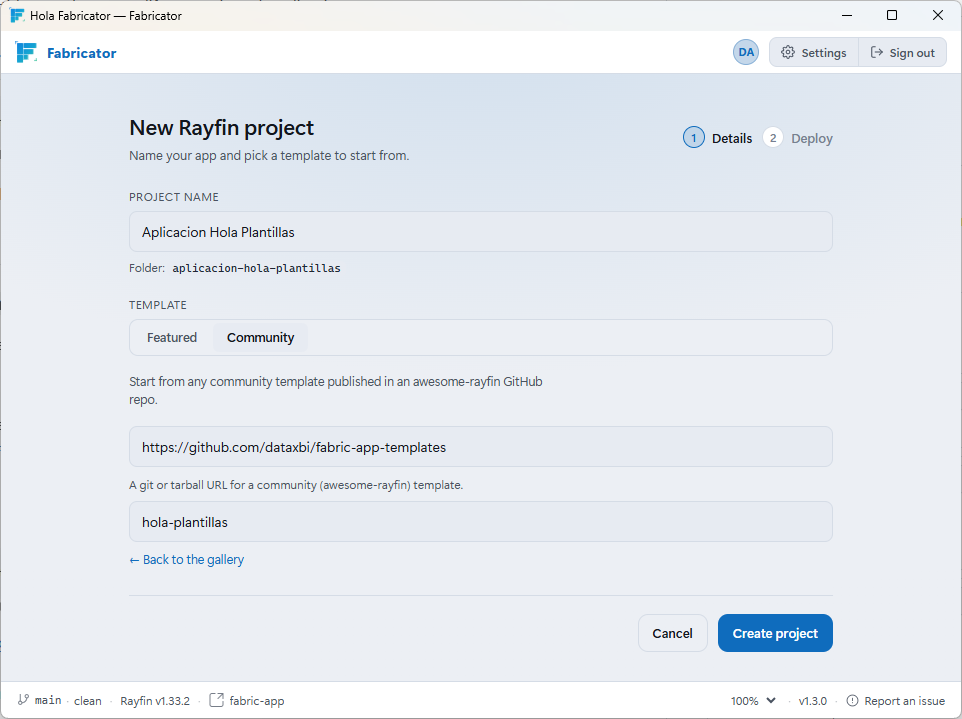962x719 pixels.
Task: Click the Create project button
Action: point(775,633)
